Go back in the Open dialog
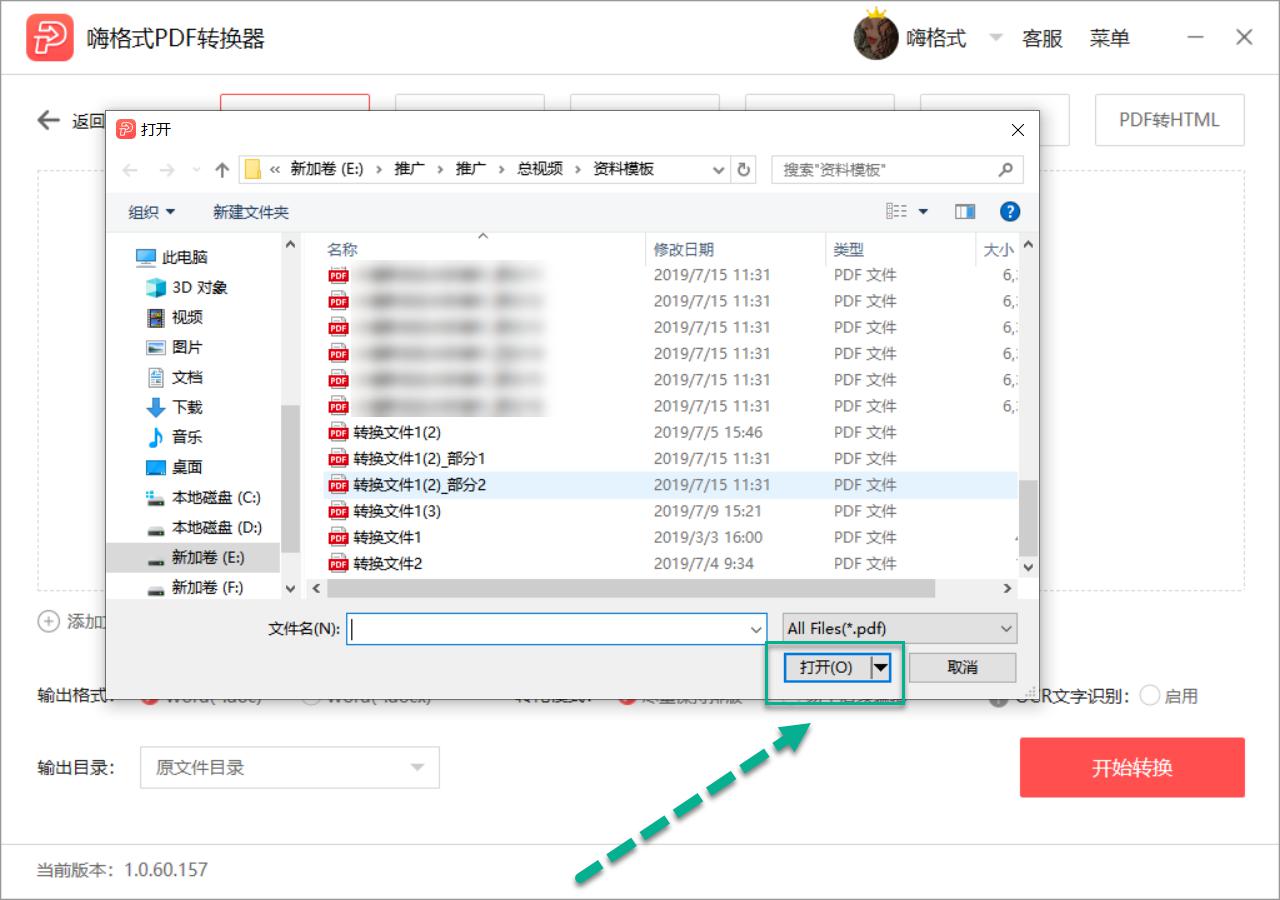 130,170
